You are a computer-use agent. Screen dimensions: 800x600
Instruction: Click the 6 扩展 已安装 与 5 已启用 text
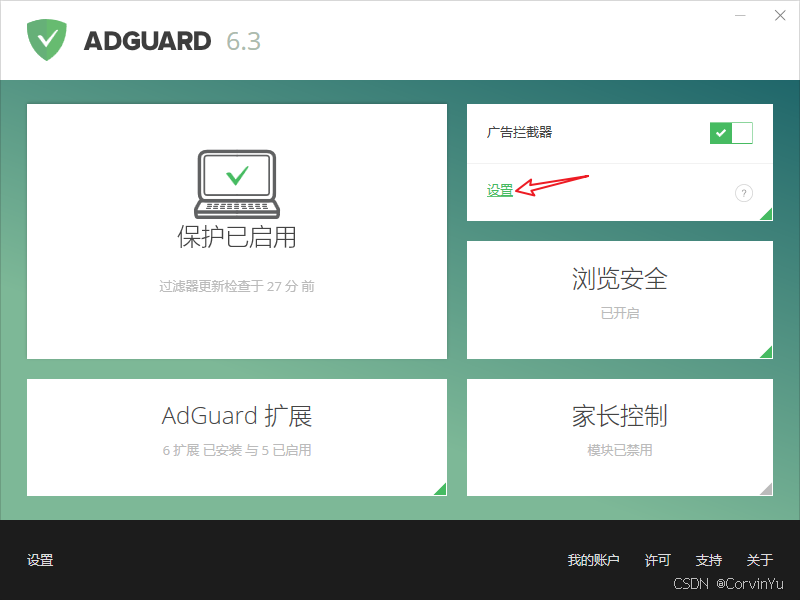pyautogui.click(x=237, y=450)
